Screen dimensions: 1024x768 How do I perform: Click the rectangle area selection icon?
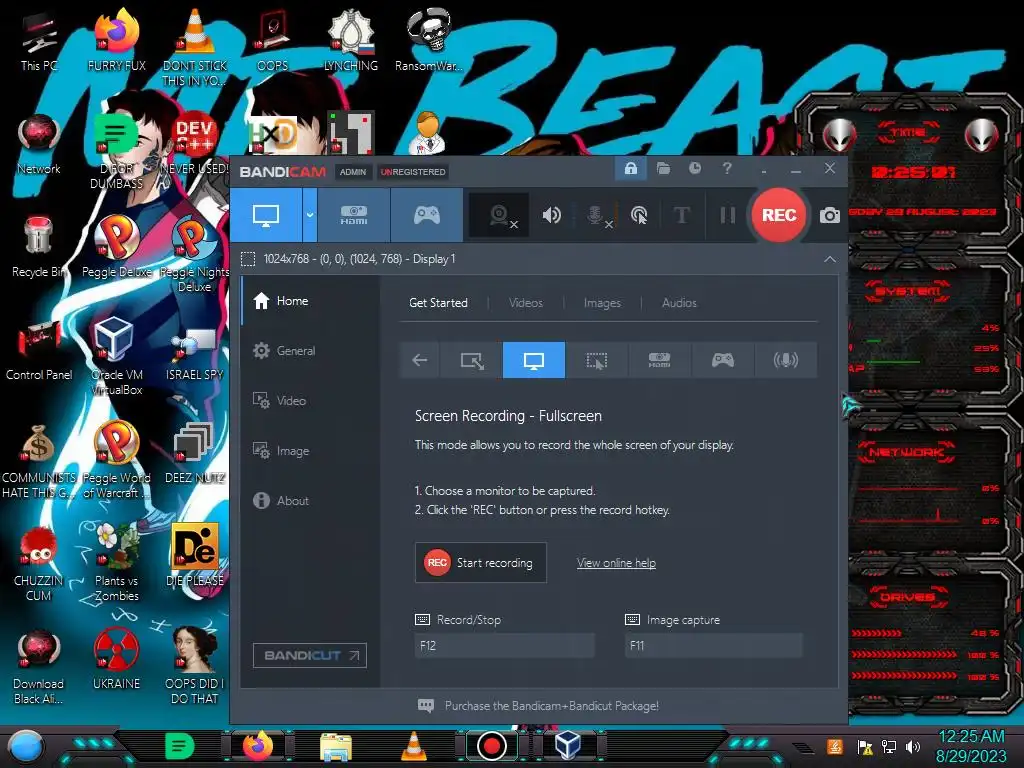click(x=248, y=259)
